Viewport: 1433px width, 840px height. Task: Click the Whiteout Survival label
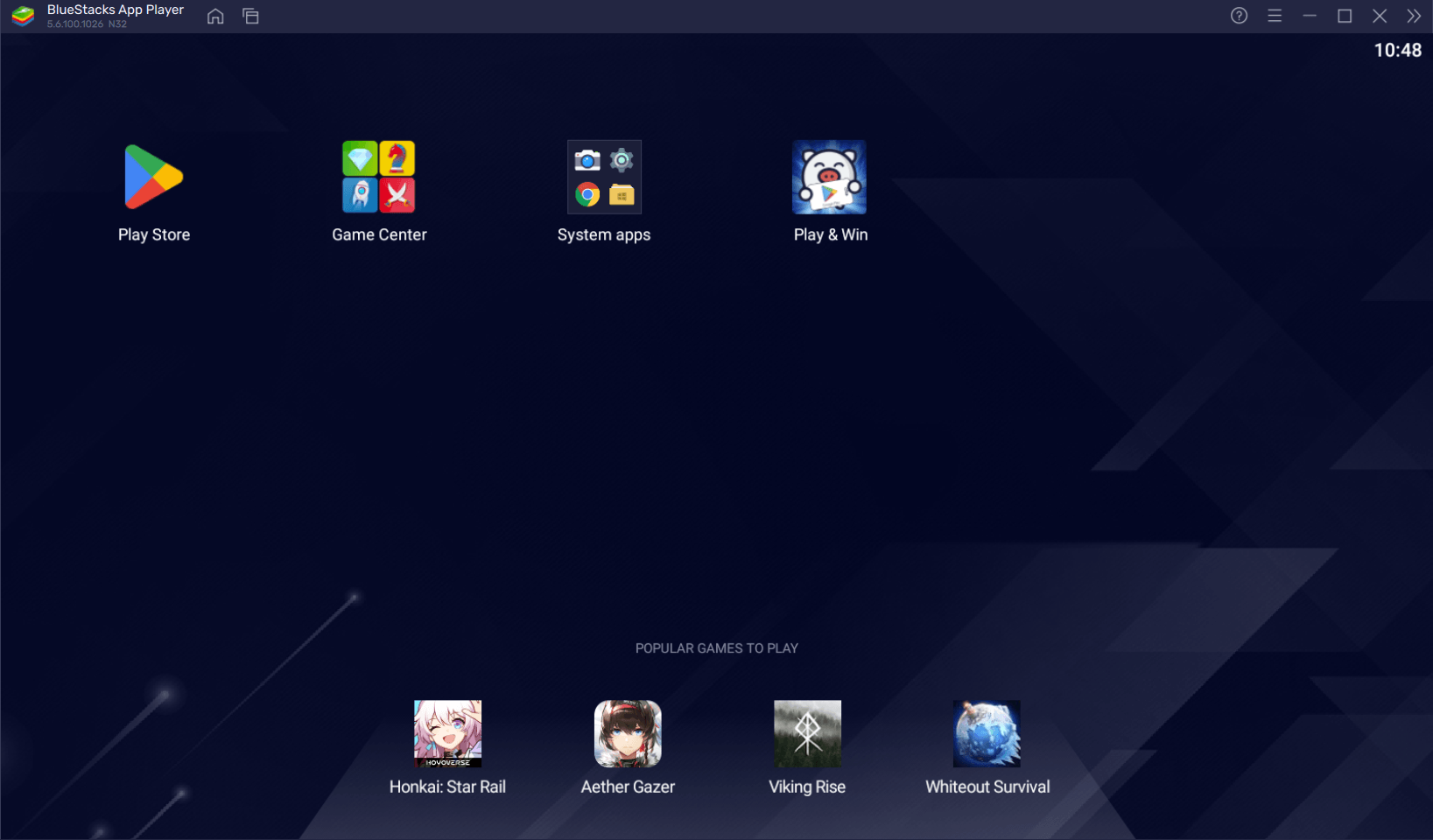pyautogui.click(x=987, y=787)
